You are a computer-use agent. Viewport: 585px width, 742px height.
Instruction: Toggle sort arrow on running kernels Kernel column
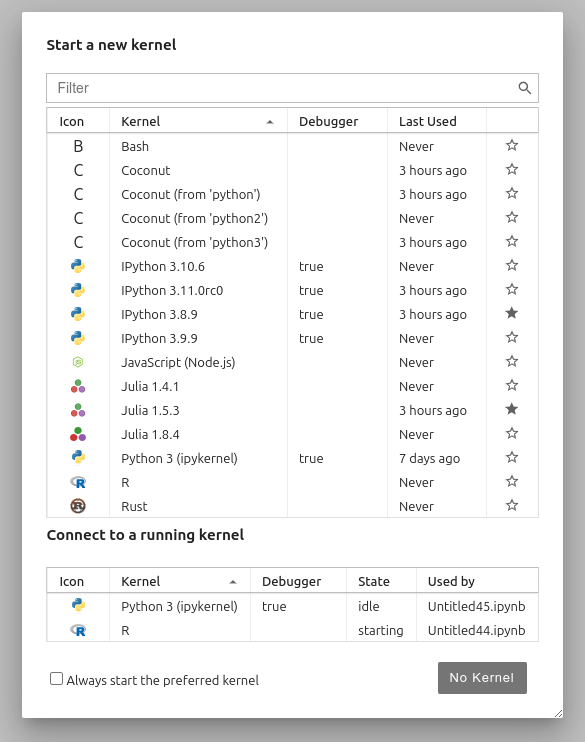pos(233,582)
